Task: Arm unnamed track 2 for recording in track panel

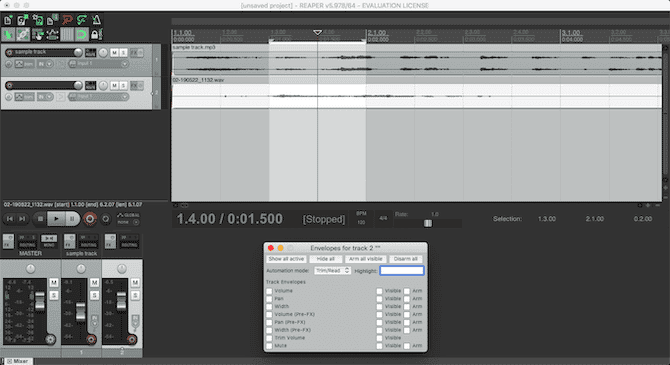Action: 9,85
